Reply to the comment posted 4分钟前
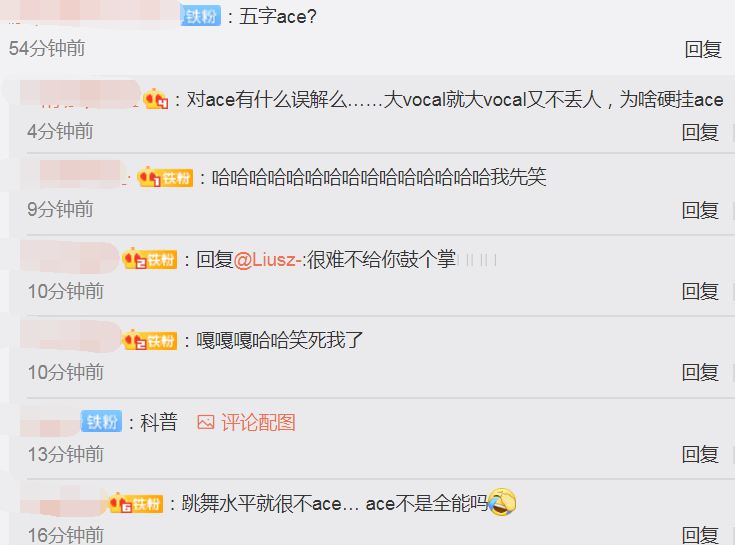 click(x=700, y=132)
